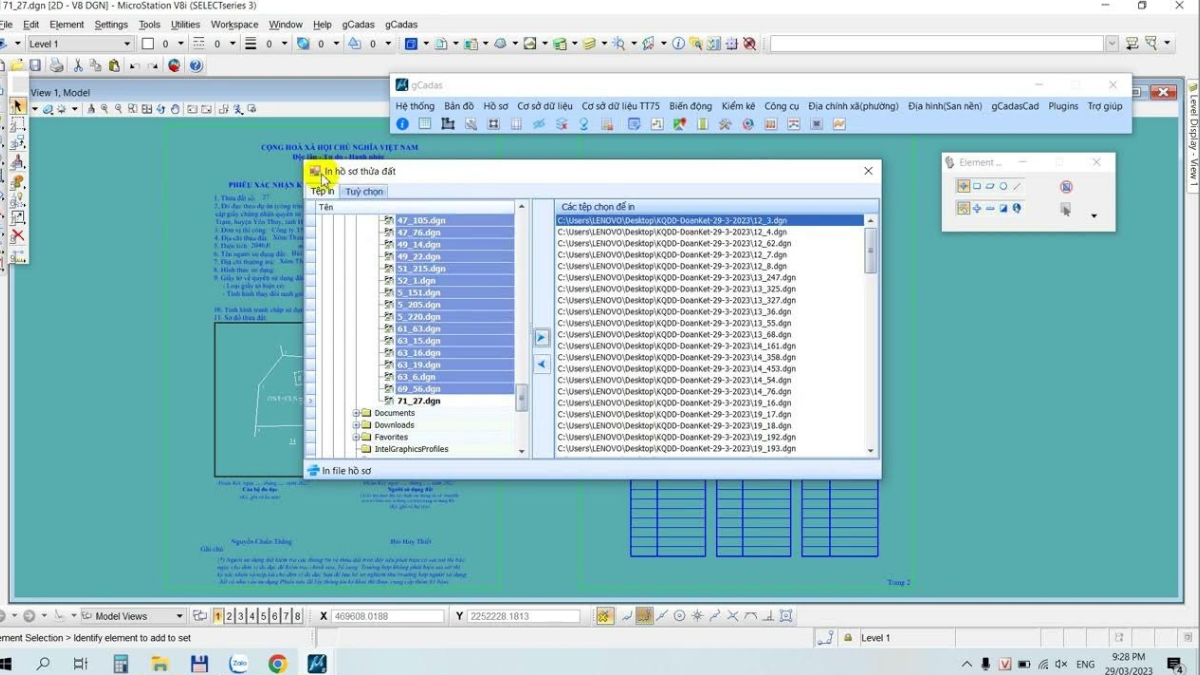Click the key-in text field in top toolbar

937,44
